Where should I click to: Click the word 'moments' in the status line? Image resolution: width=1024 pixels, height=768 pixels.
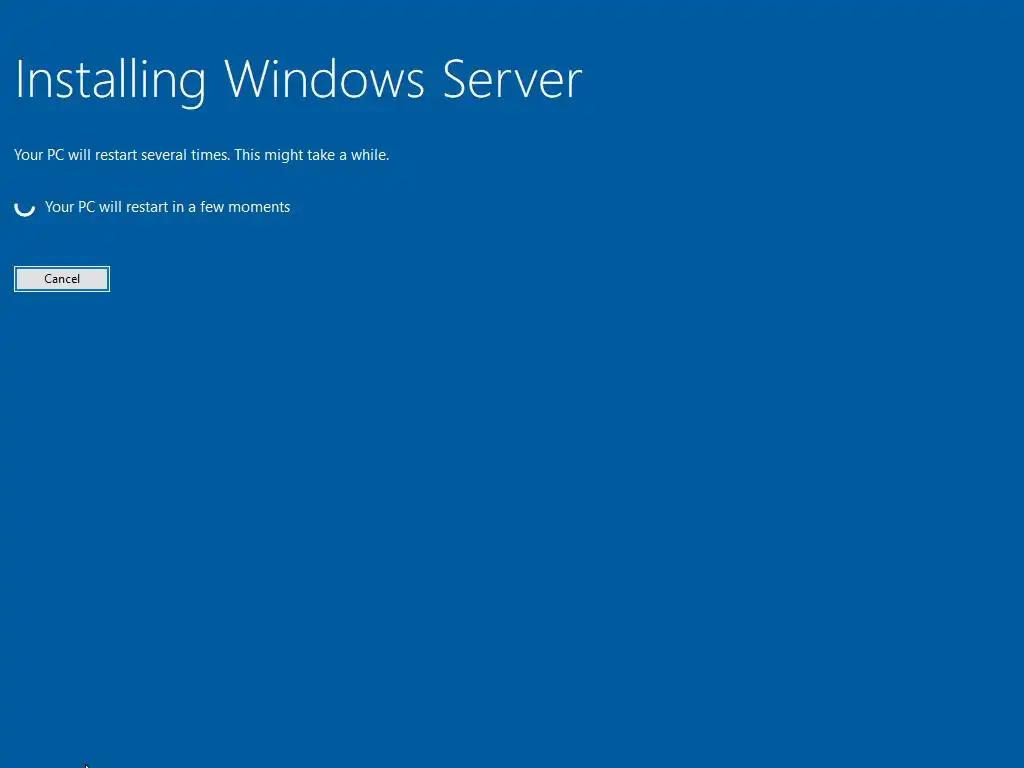[259, 207]
